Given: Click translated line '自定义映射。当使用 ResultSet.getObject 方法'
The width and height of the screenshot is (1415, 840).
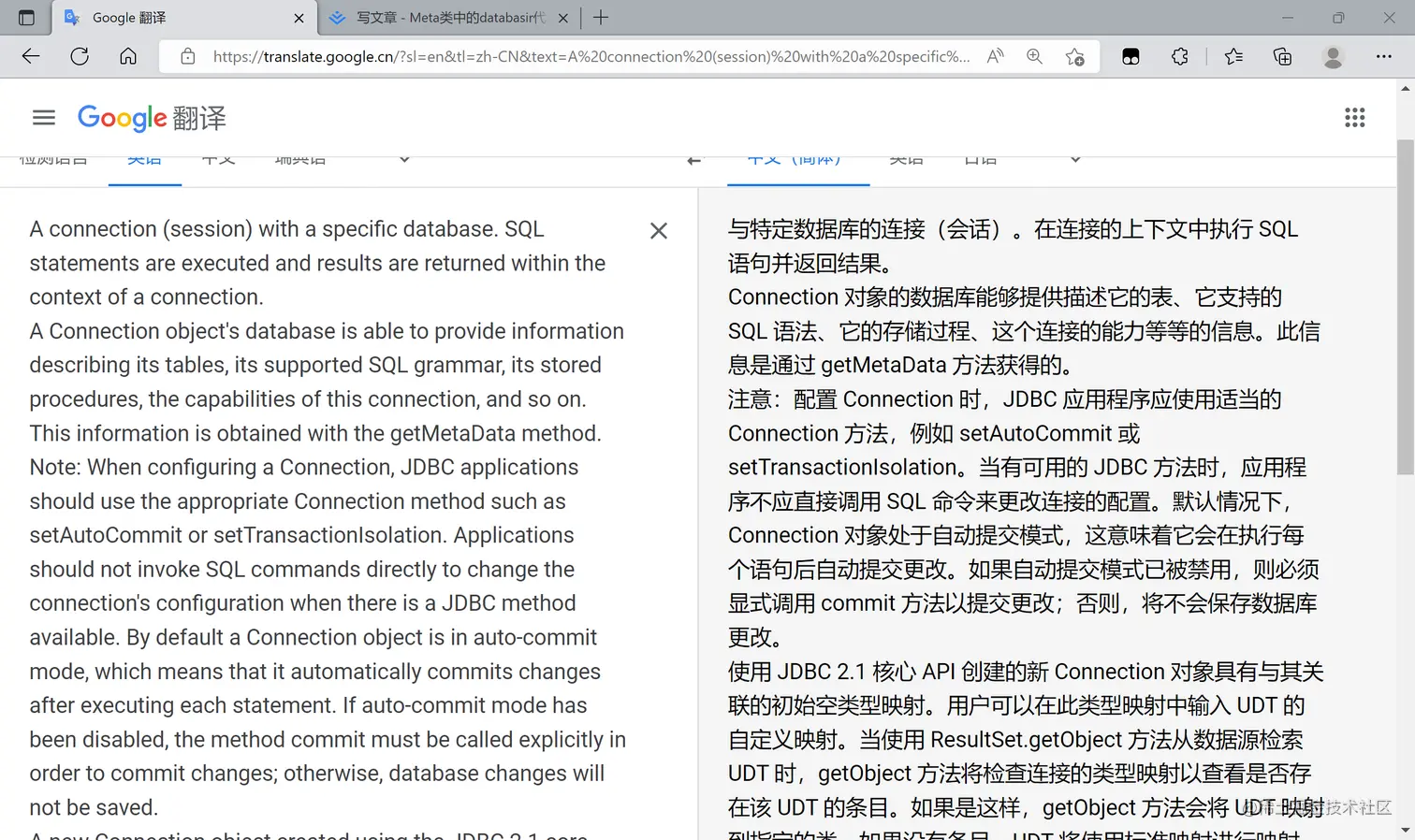Looking at the screenshot, I should (1015, 739).
